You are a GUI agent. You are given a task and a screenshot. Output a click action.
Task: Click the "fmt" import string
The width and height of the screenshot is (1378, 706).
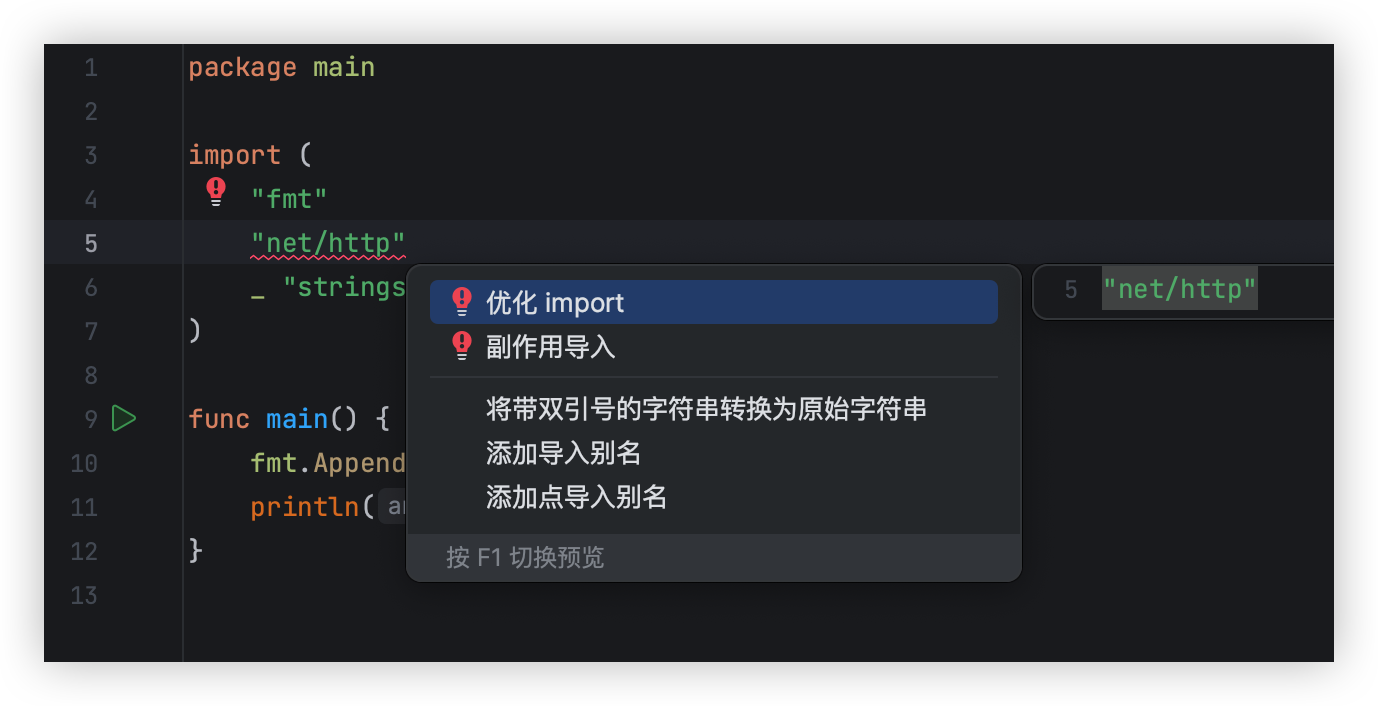[x=289, y=199]
